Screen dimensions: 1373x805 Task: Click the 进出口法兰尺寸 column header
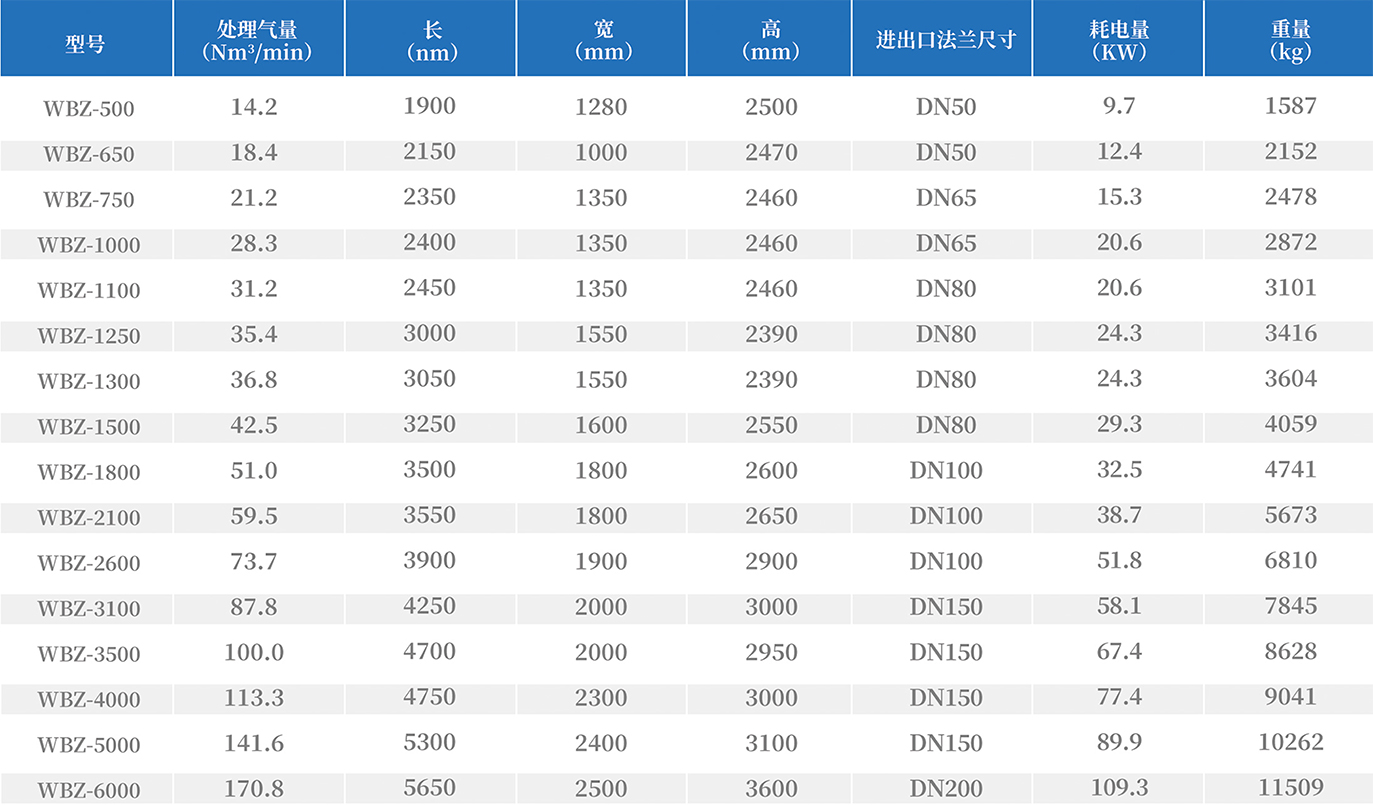[945, 40]
